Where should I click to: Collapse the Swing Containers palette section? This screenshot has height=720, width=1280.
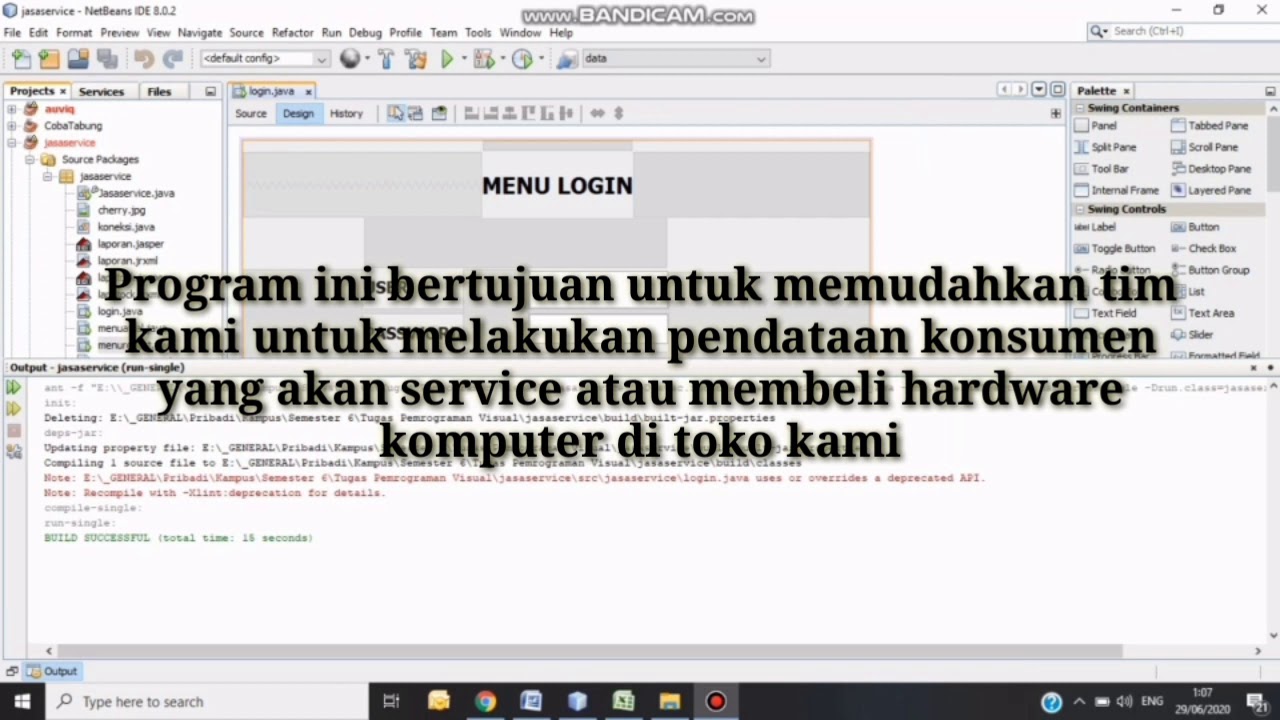coord(1080,108)
